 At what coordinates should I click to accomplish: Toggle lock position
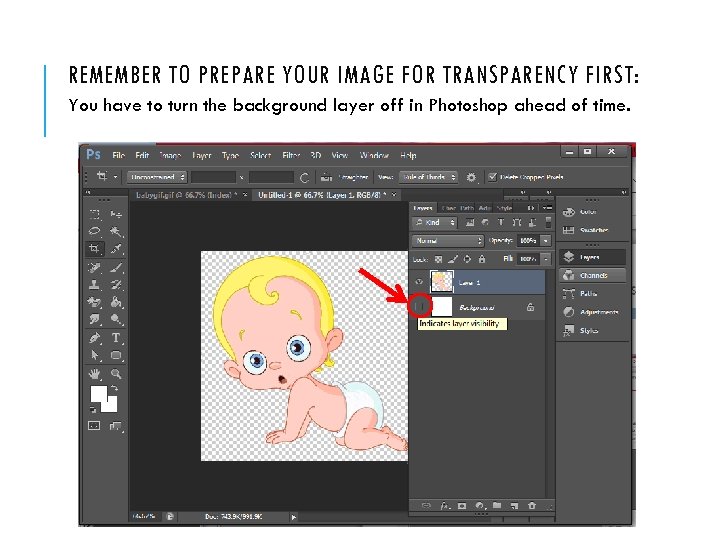coord(467,259)
